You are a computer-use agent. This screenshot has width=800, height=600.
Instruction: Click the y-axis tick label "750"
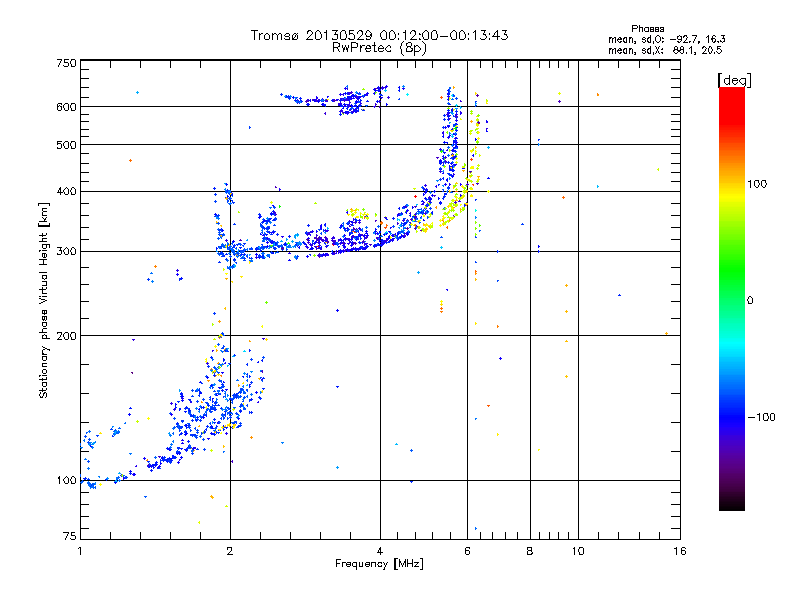66,63
